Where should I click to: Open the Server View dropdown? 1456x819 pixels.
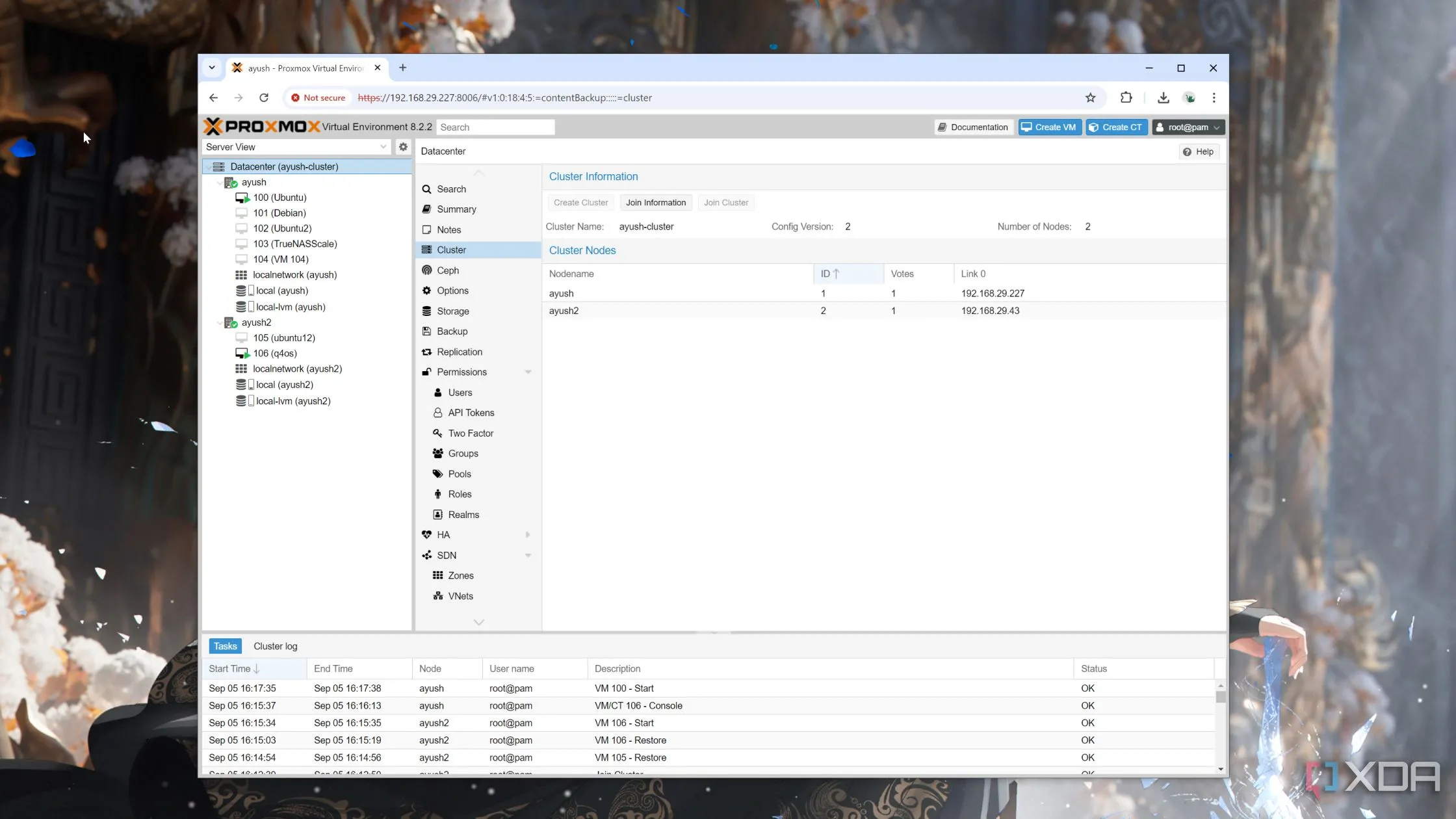coord(296,147)
